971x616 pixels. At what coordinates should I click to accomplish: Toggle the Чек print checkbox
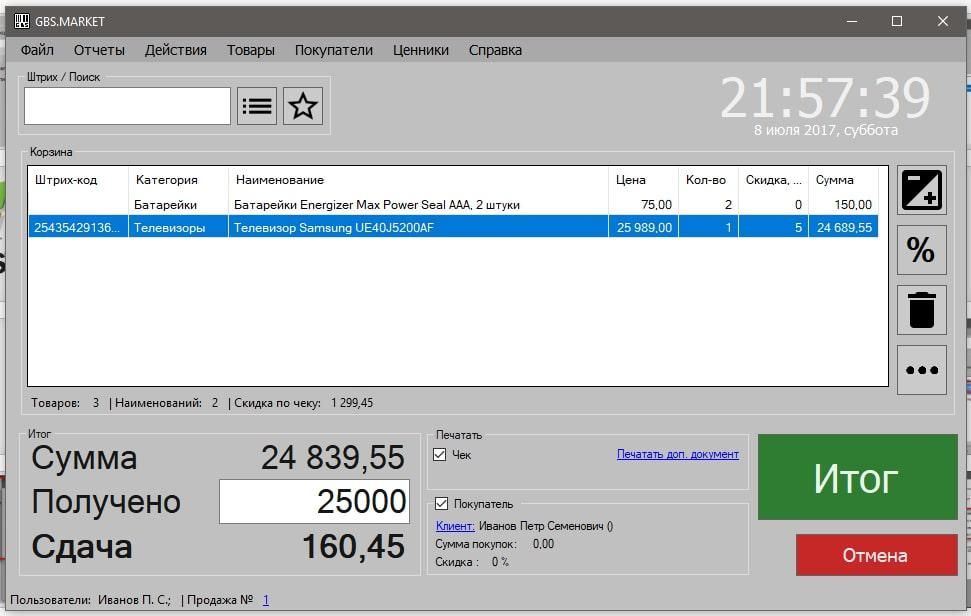[x=440, y=455]
